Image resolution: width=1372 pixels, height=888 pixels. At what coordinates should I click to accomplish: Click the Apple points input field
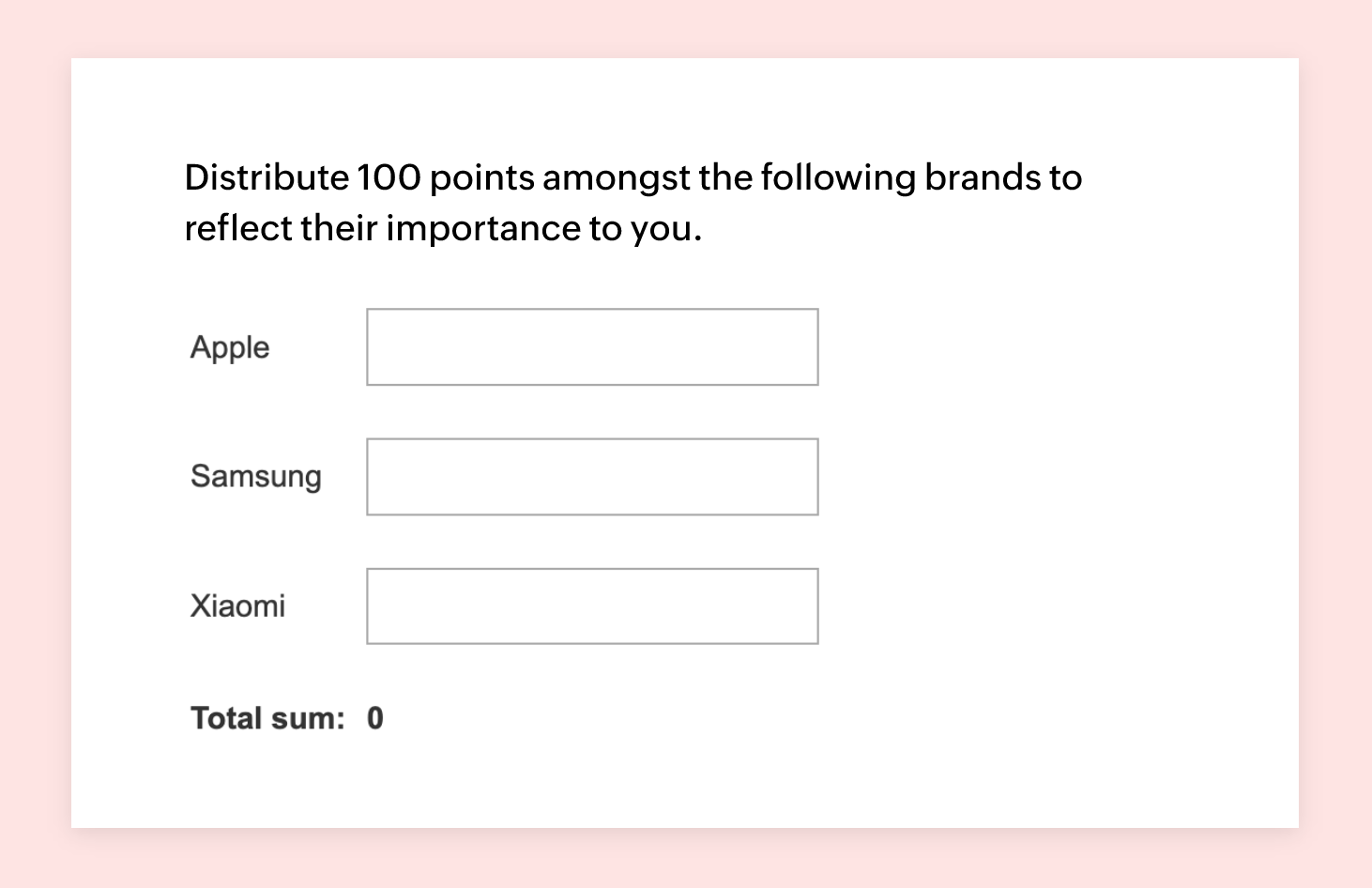pos(592,347)
